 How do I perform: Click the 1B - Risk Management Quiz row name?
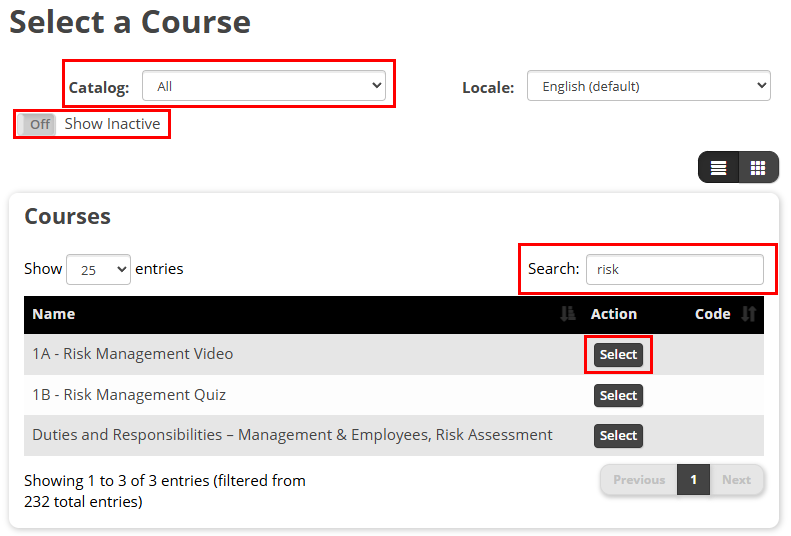coord(129,395)
